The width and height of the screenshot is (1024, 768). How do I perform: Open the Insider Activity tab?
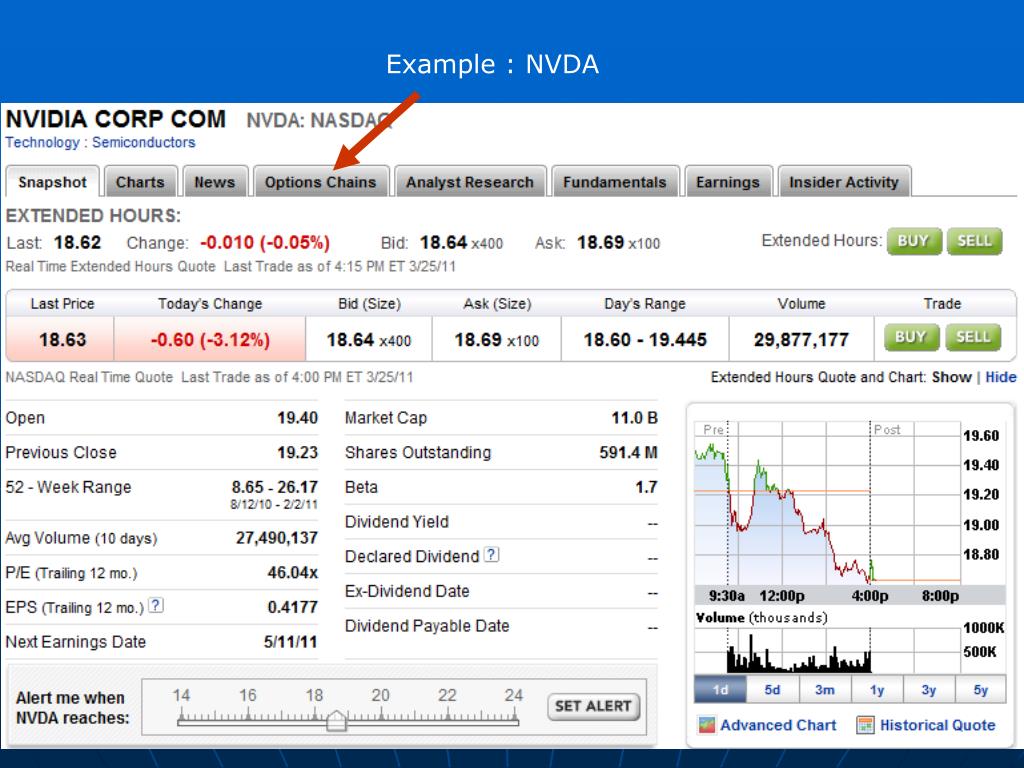point(844,182)
